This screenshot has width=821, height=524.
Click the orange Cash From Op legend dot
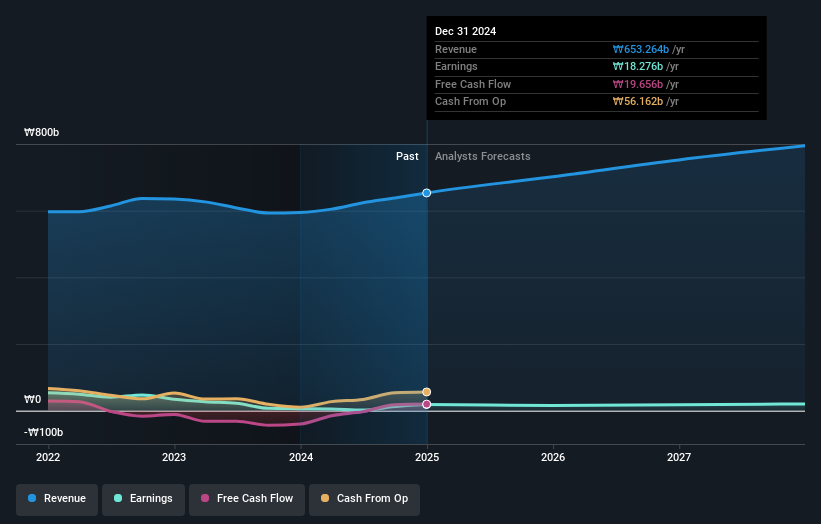(325, 498)
